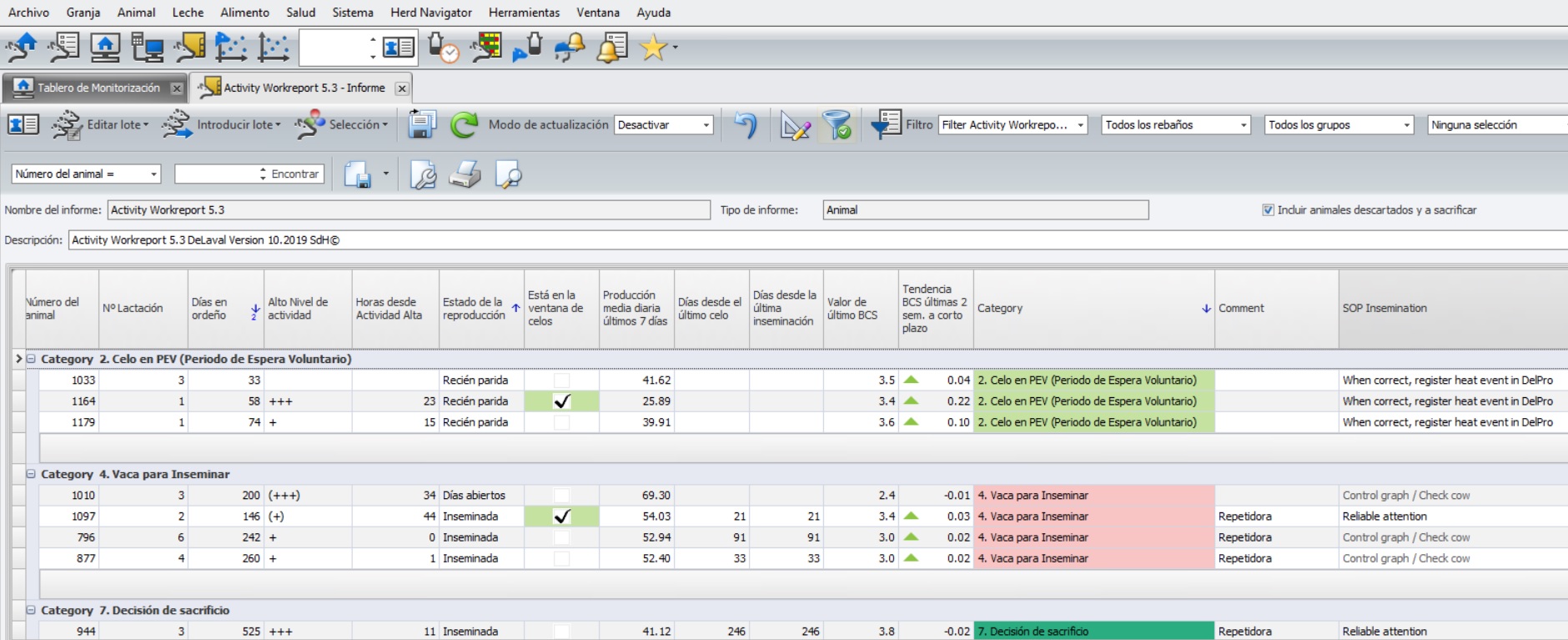Click the milk bottle with clock icon

click(x=443, y=47)
